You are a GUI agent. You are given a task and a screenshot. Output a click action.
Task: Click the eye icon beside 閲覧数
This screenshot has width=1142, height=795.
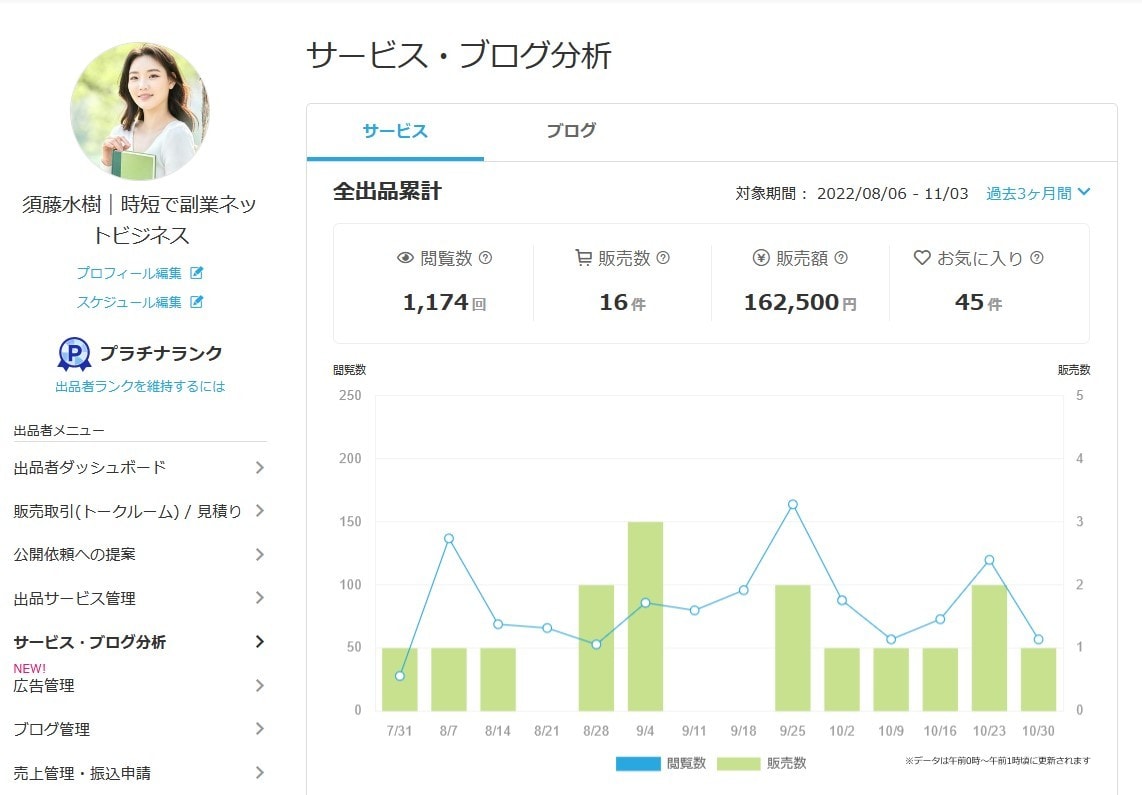(x=405, y=258)
